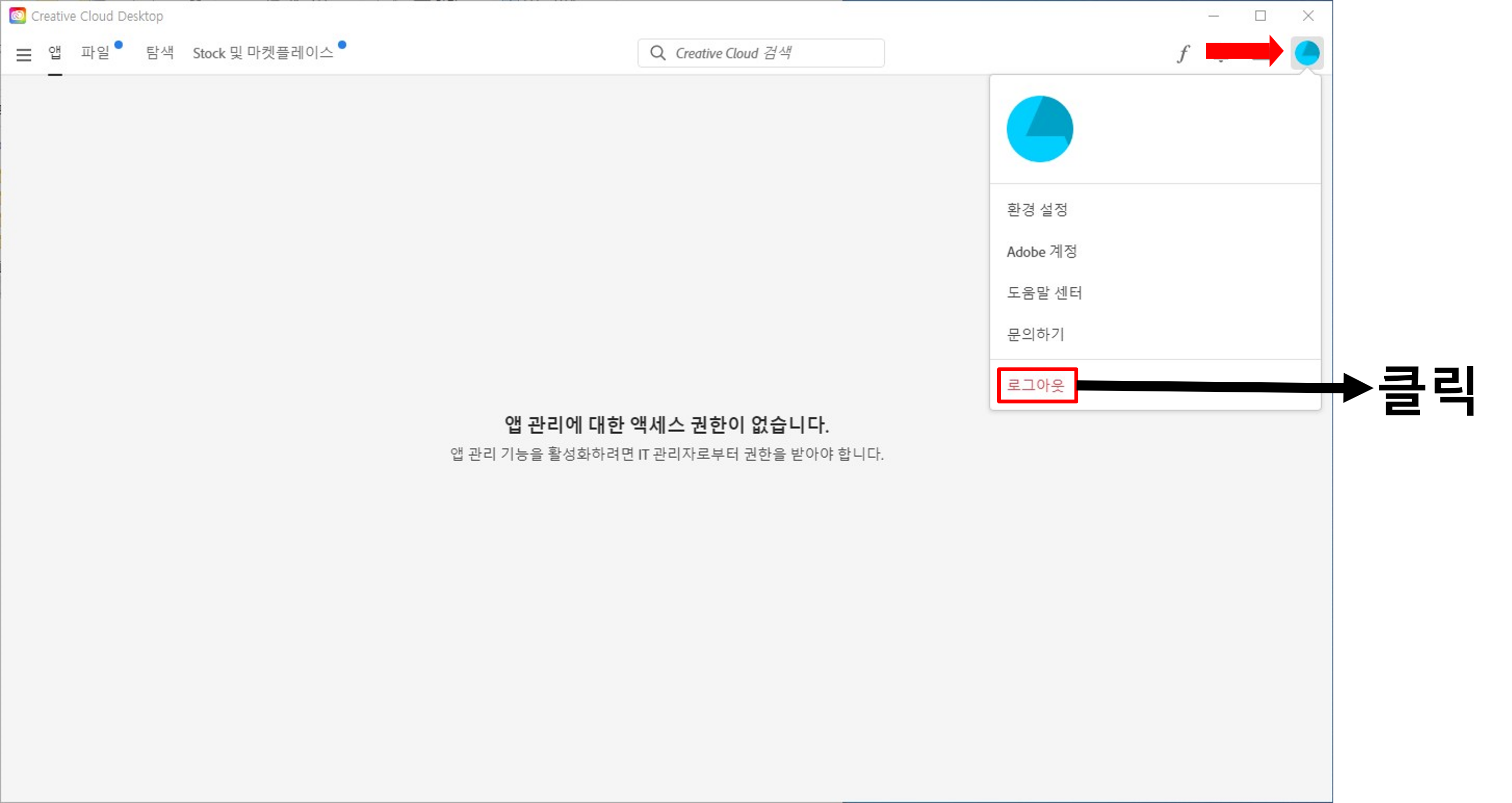Click the Creative Cloud Desktop title text
The width and height of the screenshot is (1512, 803).
coord(97,16)
